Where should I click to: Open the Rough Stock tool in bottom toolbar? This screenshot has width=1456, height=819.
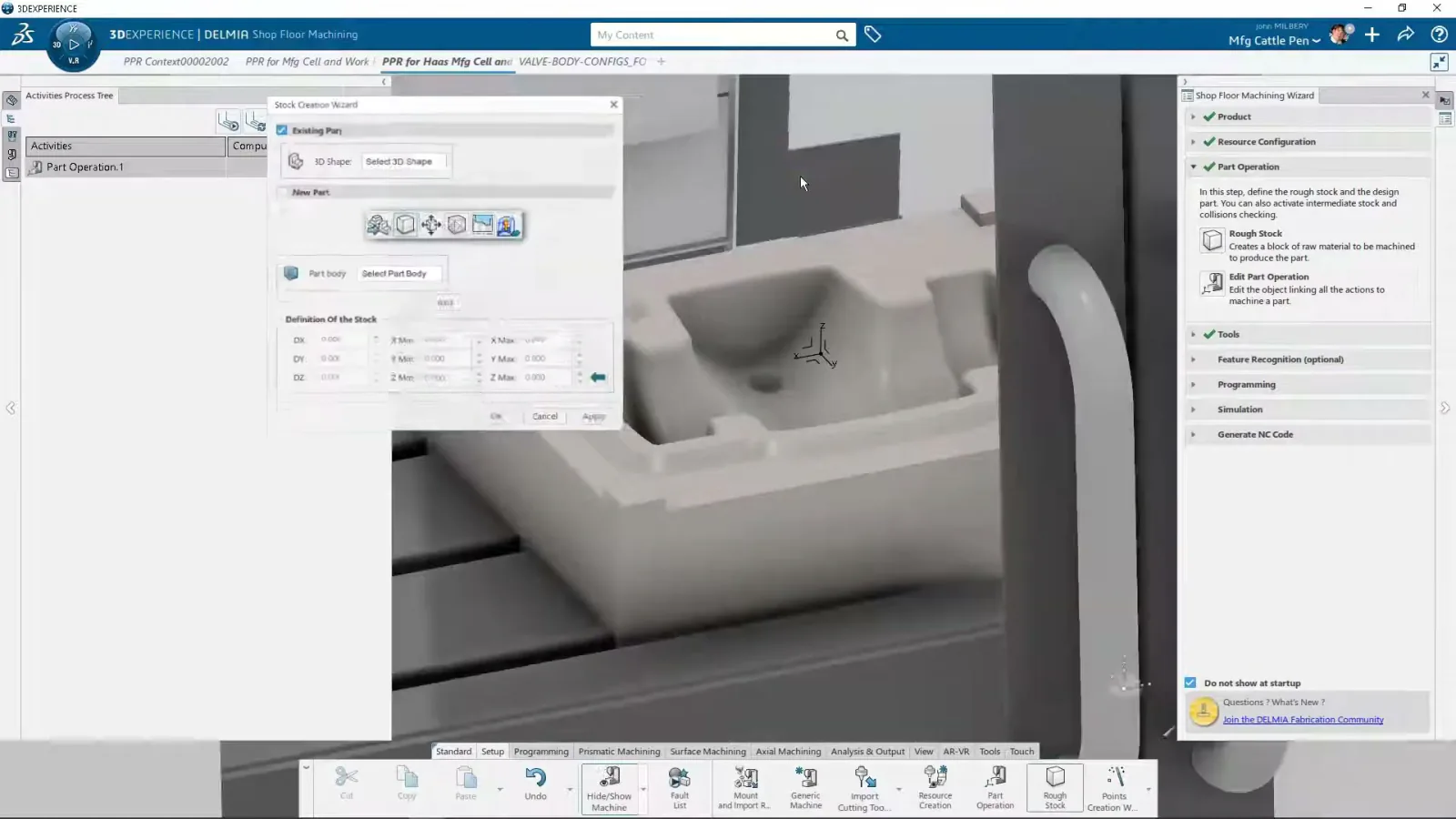tap(1055, 787)
